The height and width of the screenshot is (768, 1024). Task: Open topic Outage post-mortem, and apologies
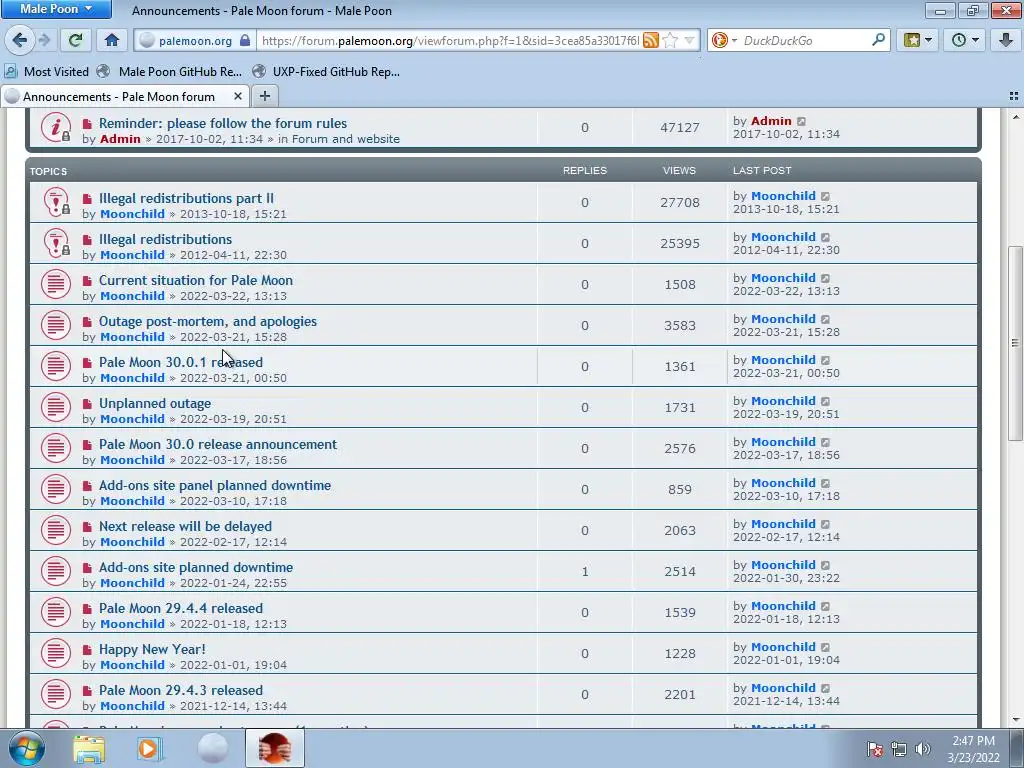208,321
